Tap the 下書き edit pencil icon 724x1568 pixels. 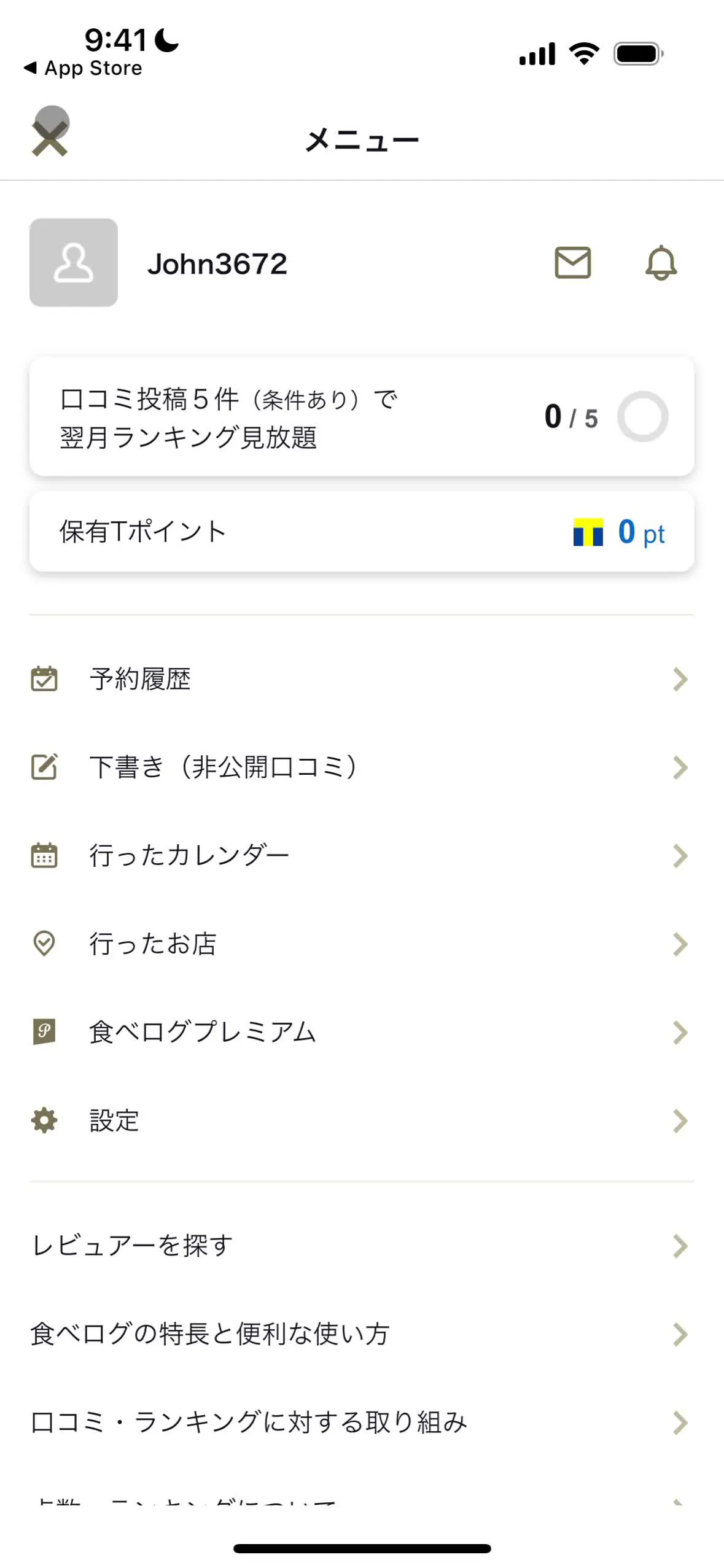click(44, 767)
